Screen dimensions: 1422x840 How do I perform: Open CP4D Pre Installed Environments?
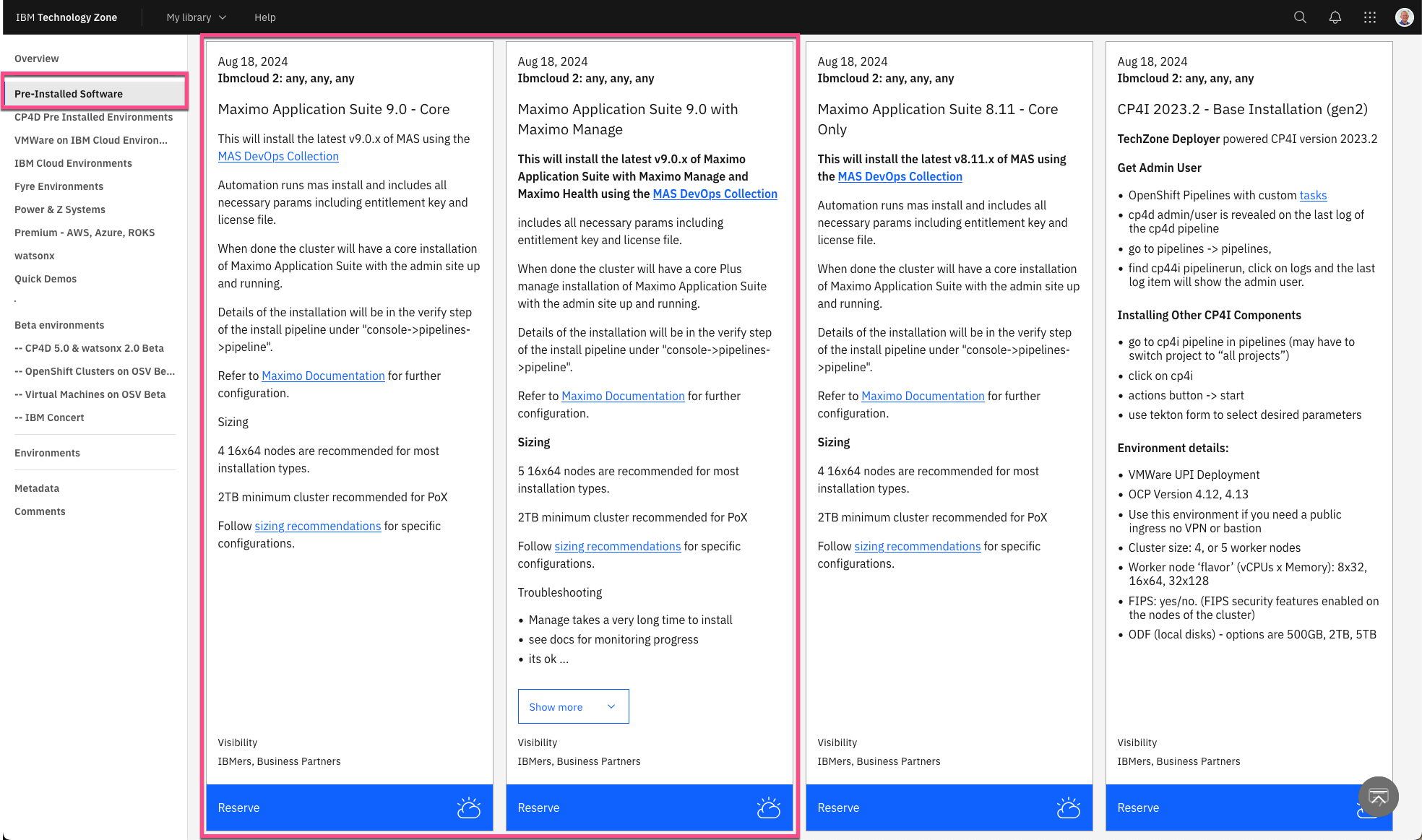point(94,117)
